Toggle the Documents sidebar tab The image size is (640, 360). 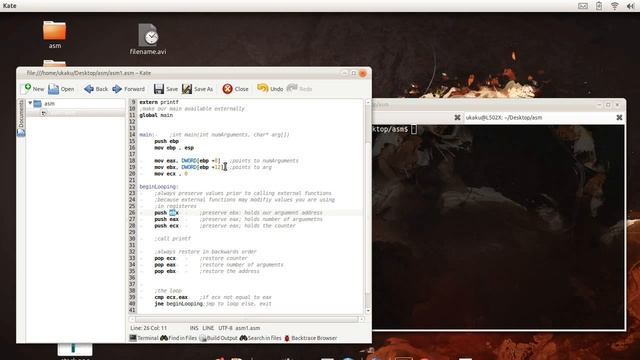click(21, 118)
